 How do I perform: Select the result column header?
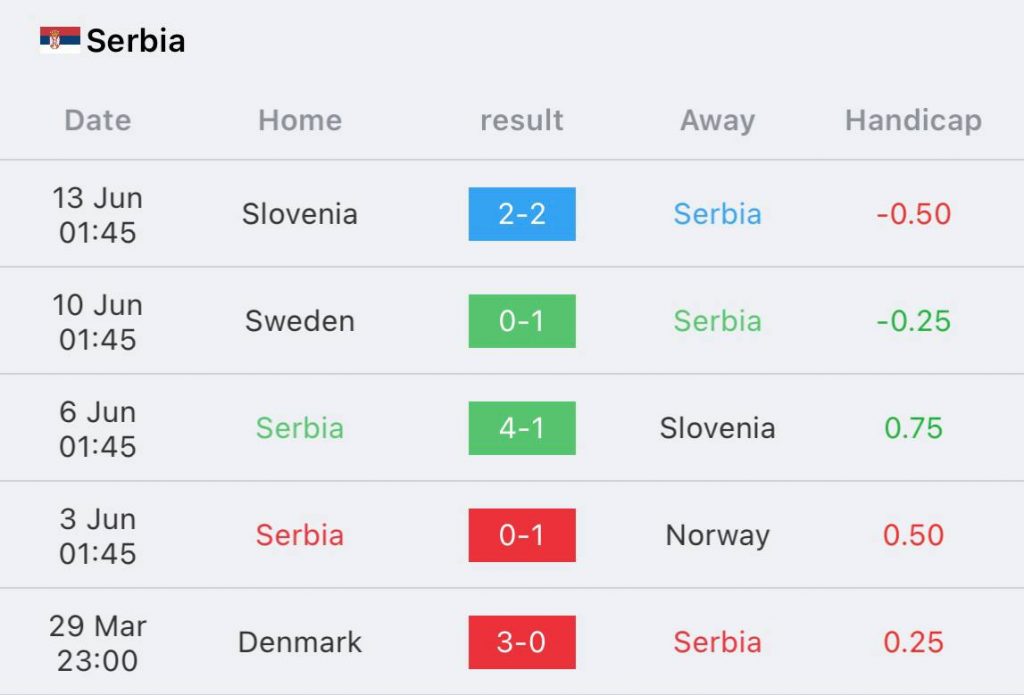tap(522, 120)
